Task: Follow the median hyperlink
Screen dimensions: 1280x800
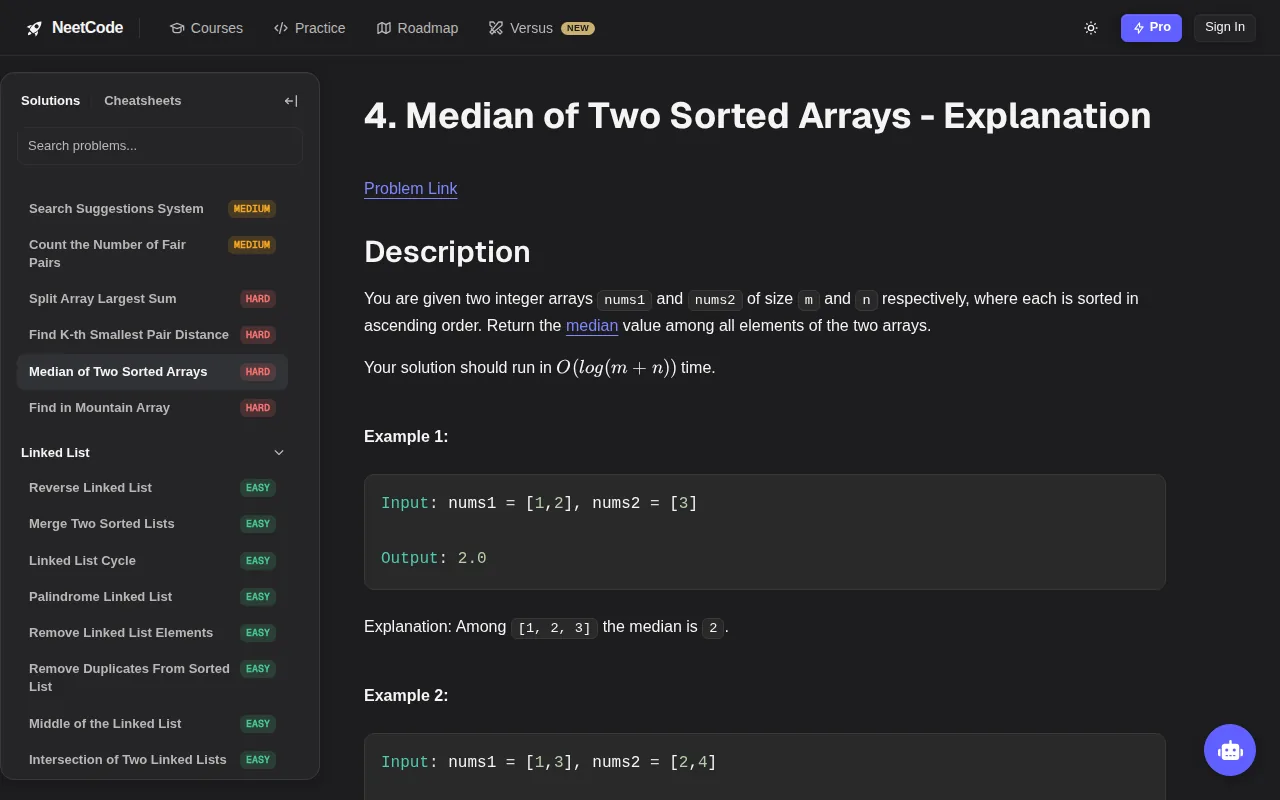Action: point(592,326)
